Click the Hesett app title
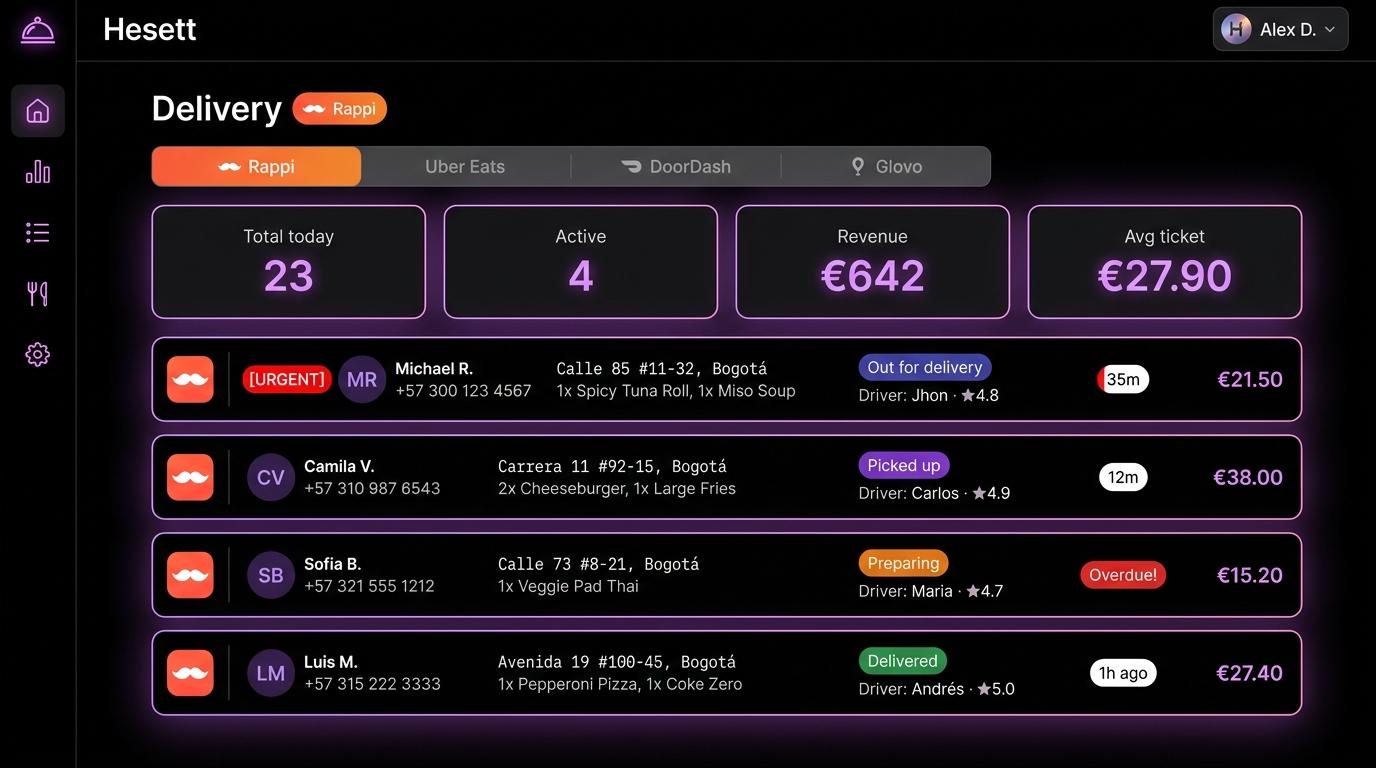Image resolution: width=1376 pixels, height=768 pixels. [x=150, y=30]
